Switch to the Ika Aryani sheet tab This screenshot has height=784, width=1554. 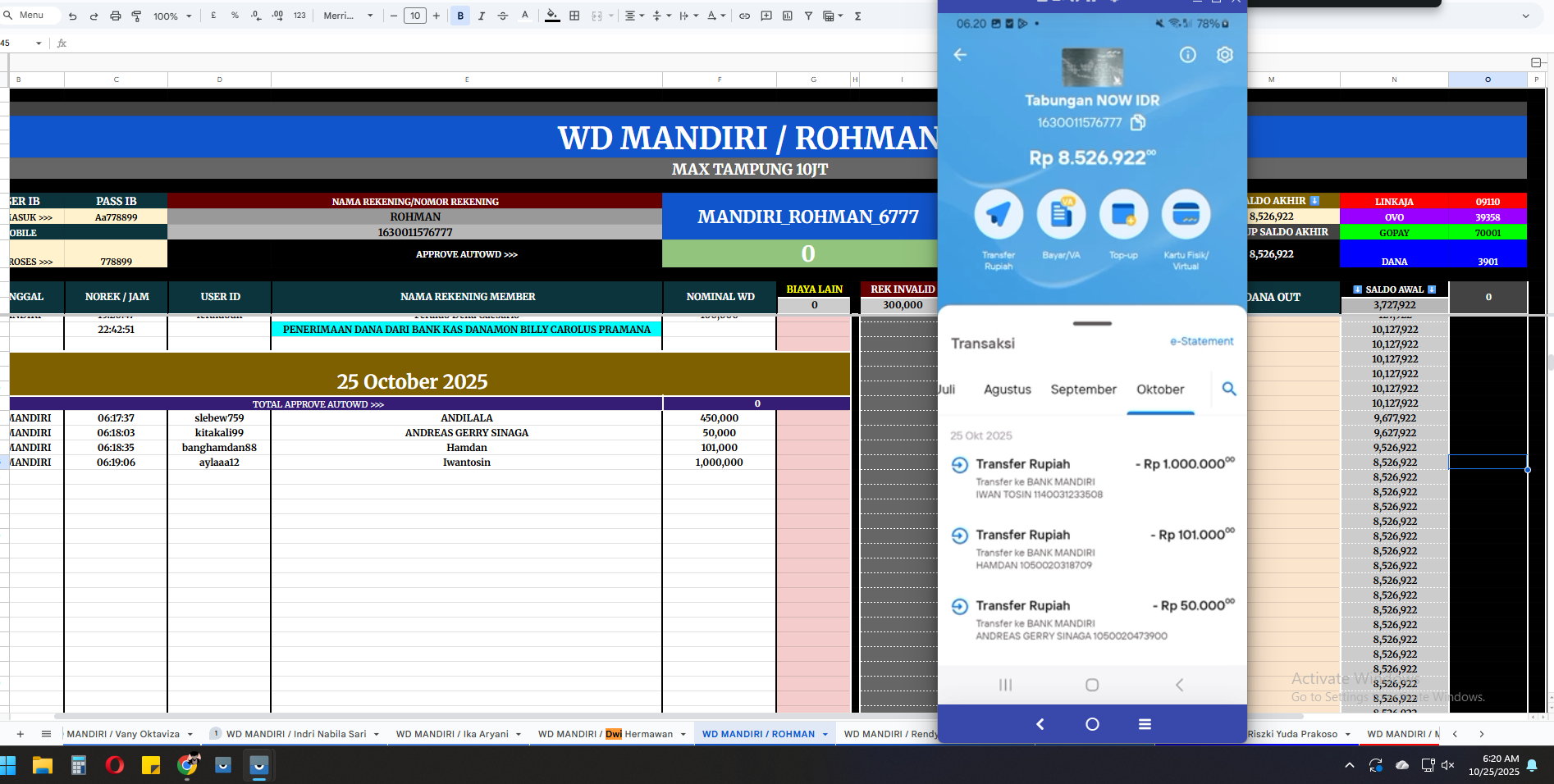click(452, 734)
